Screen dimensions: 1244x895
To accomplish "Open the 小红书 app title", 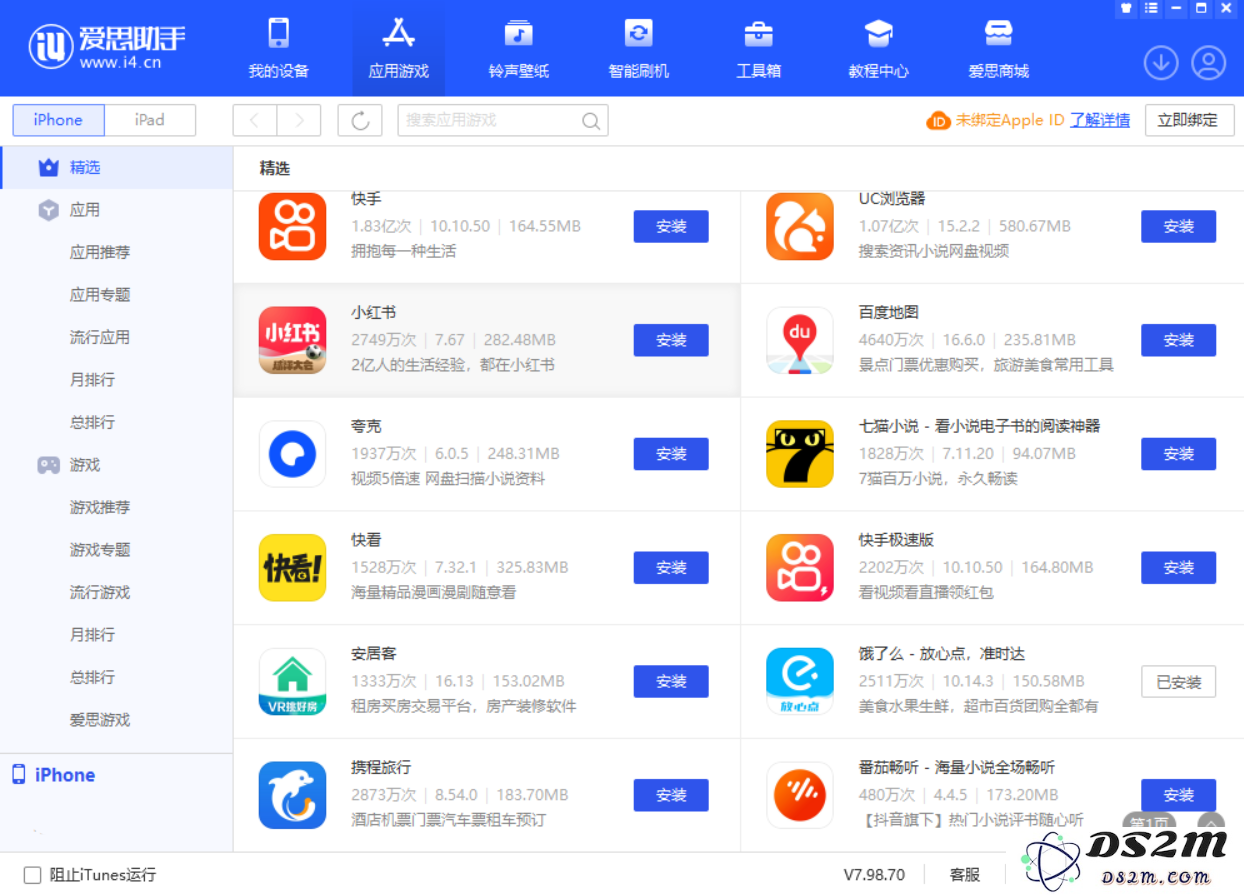I will pos(374,313).
